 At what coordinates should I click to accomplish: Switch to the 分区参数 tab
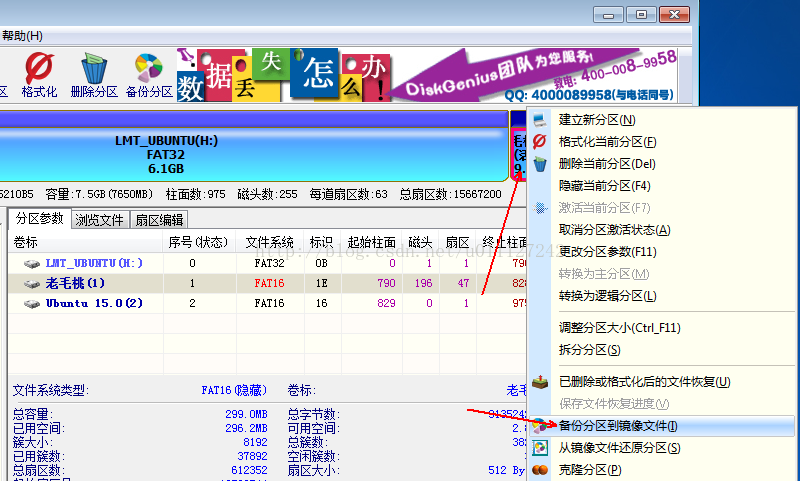point(39,219)
